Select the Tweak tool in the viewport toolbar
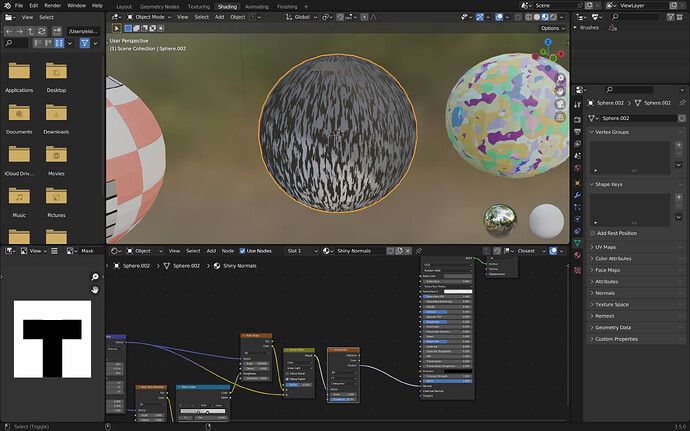Screen dimensions: 690x431 click(x=117, y=28)
